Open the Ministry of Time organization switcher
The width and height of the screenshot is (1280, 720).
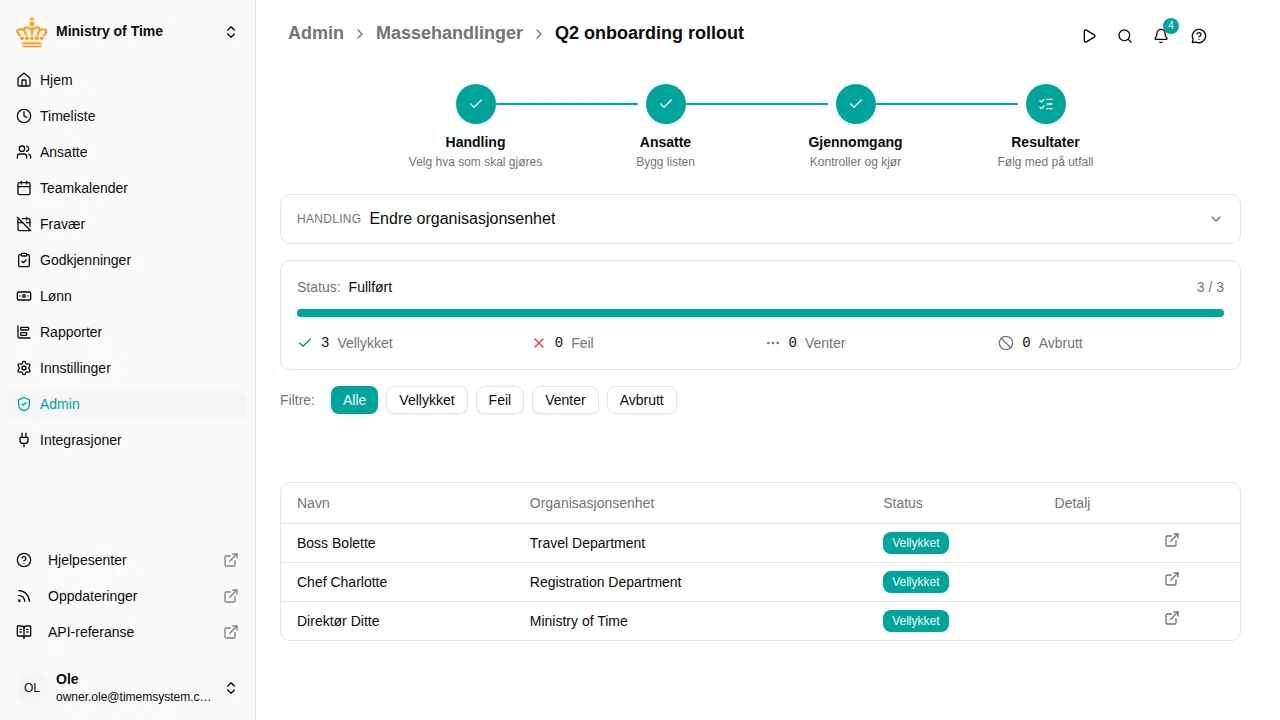(x=127, y=32)
